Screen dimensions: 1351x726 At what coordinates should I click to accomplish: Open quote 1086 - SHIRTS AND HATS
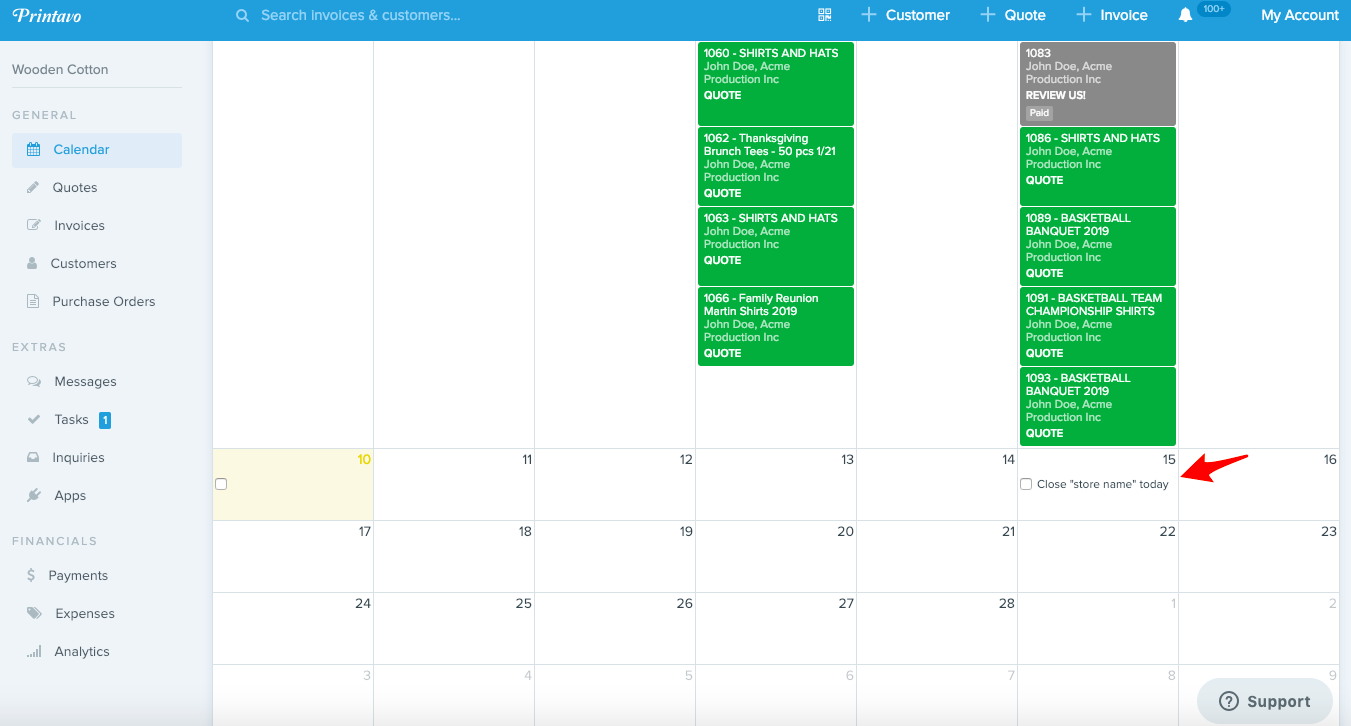(1098, 166)
